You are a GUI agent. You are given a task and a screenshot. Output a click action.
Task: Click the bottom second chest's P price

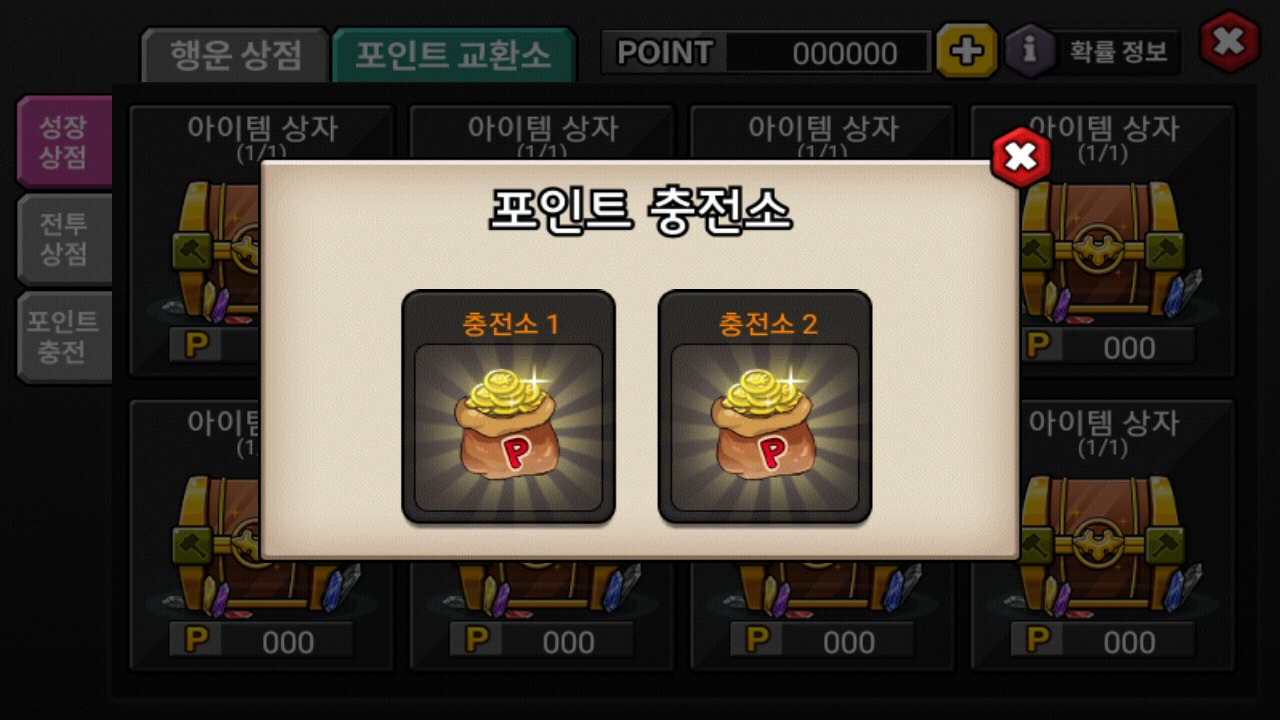click(x=542, y=640)
